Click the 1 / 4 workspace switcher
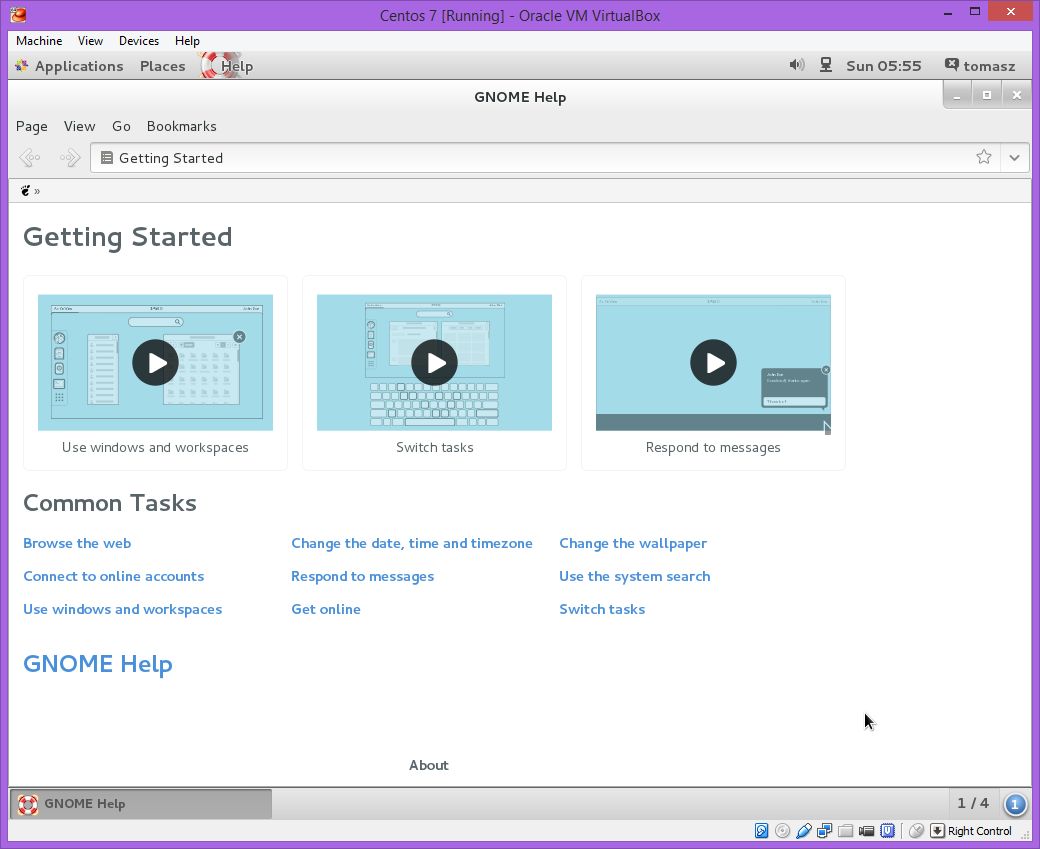Image resolution: width=1040 pixels, height=849 pixels. [x=973, y=803]
